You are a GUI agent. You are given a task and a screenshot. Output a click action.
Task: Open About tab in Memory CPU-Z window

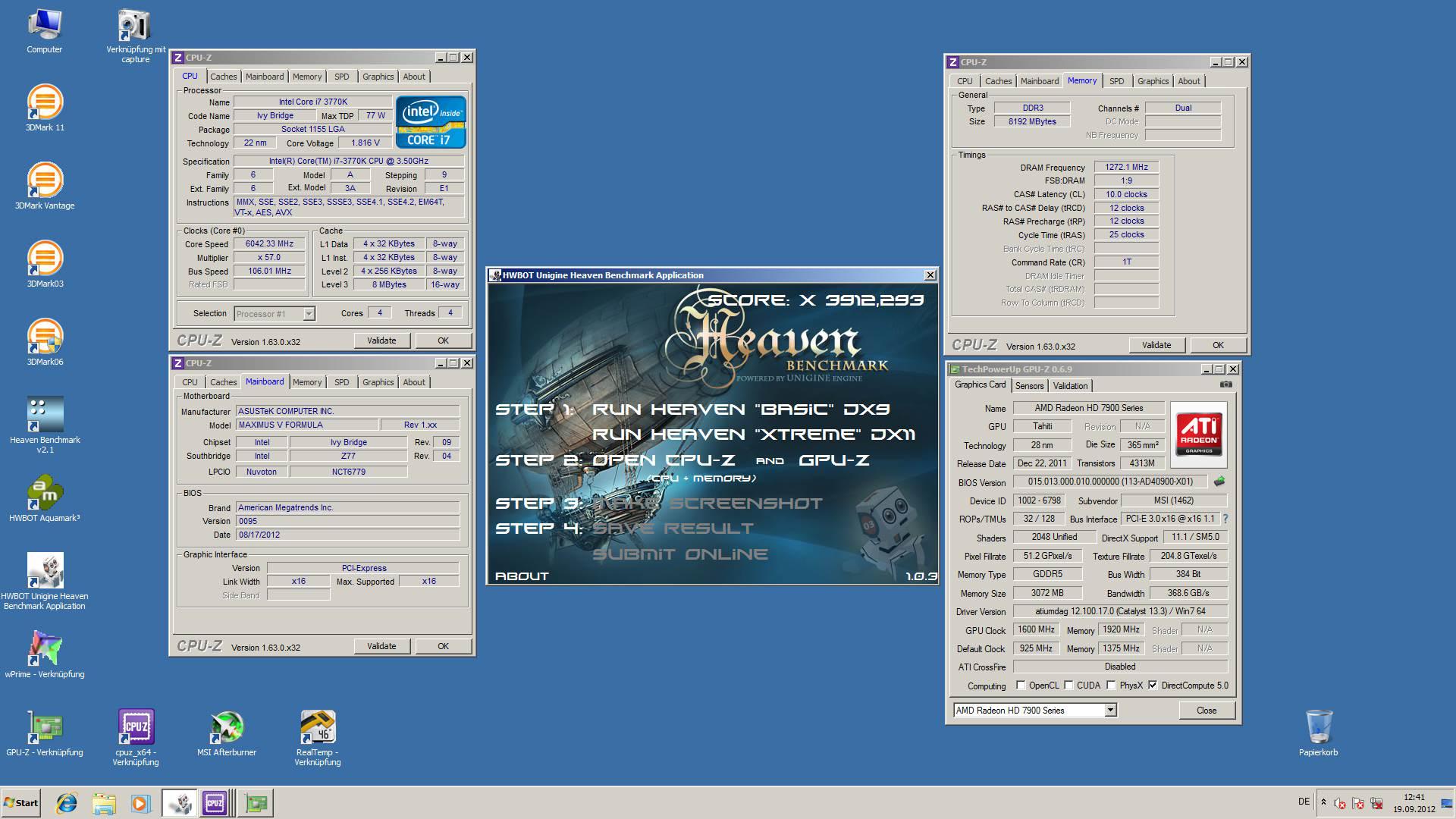1188,81
